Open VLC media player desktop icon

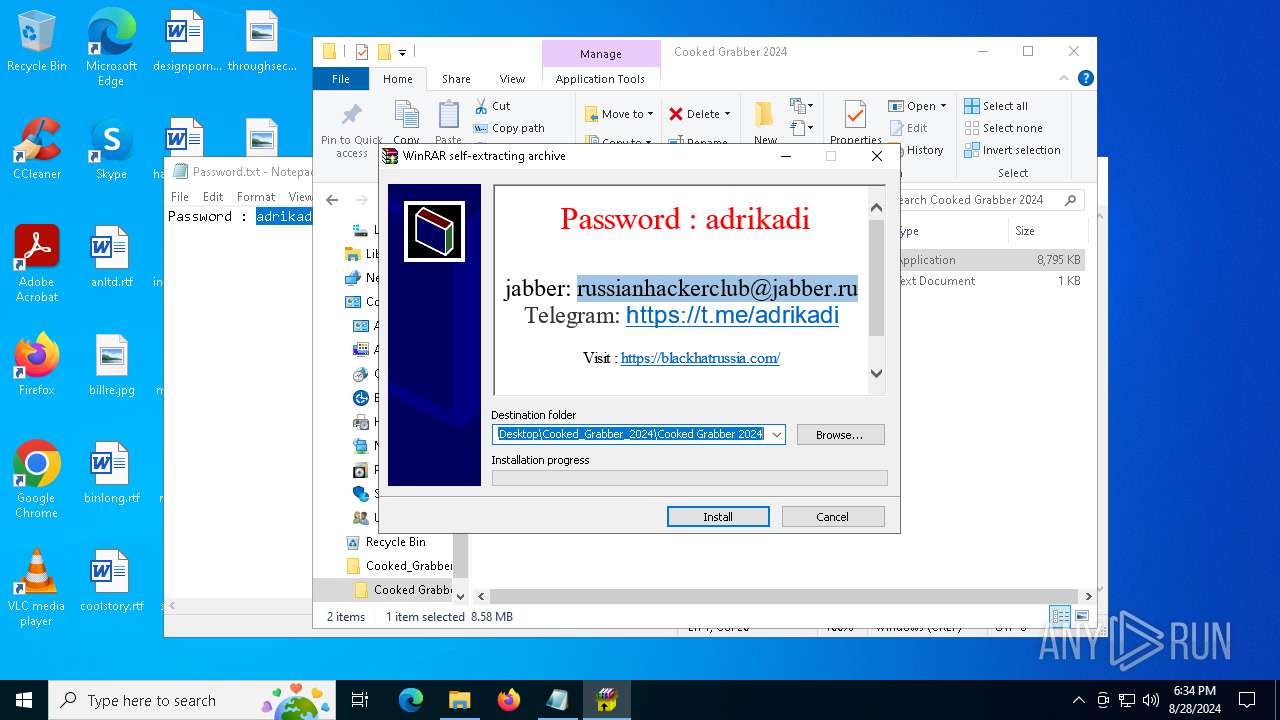point(37,588)
